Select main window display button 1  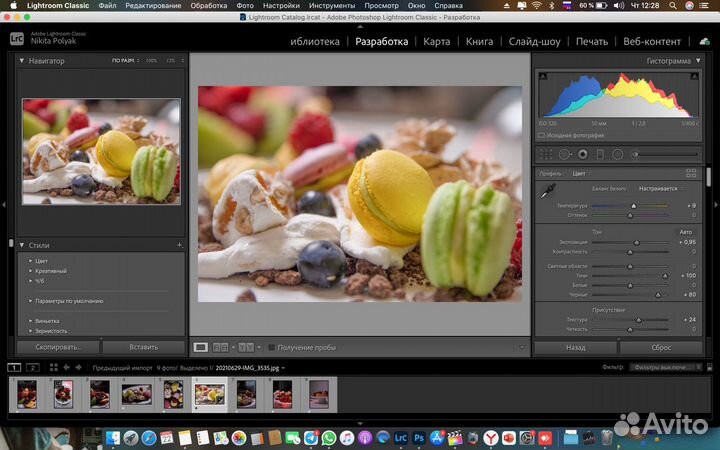tap(14, 367)
